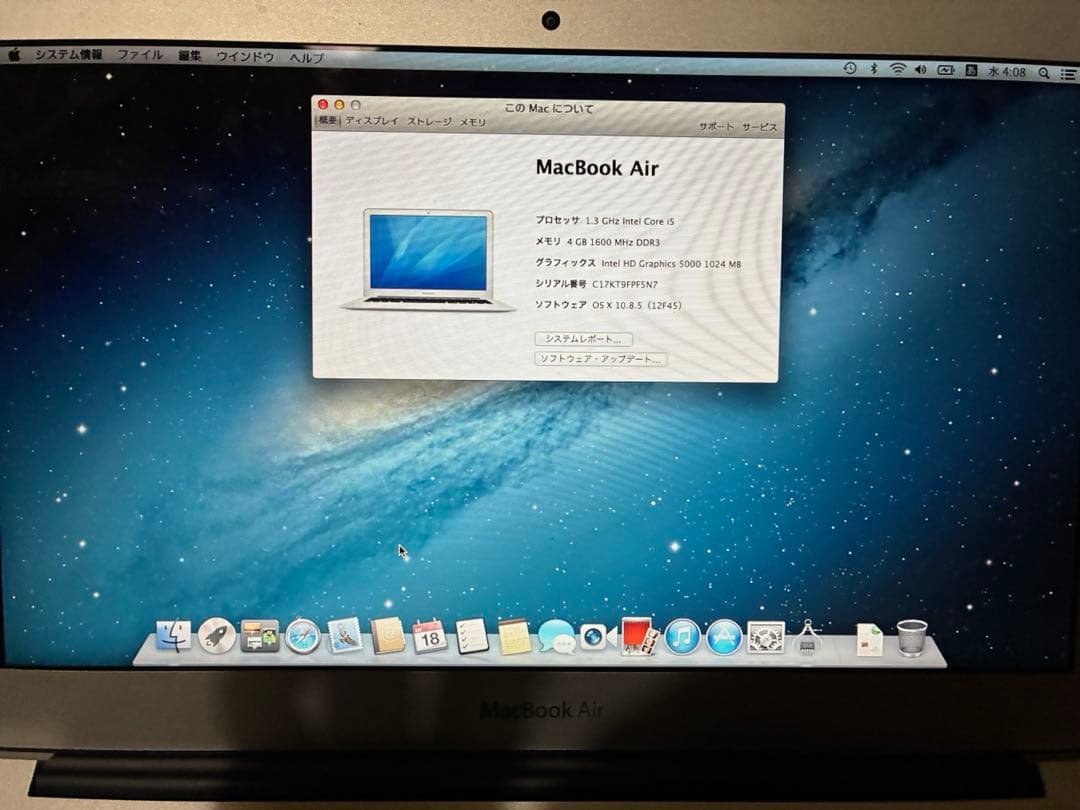Open the Reminders app
The image size is (1080, 810).
point(470,640)
